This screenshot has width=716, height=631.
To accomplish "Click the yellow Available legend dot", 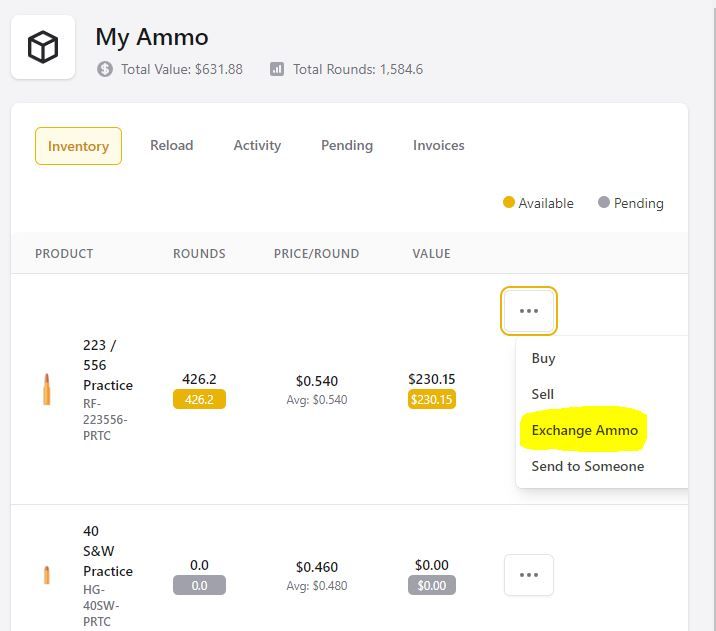I will tap(509, 202).
